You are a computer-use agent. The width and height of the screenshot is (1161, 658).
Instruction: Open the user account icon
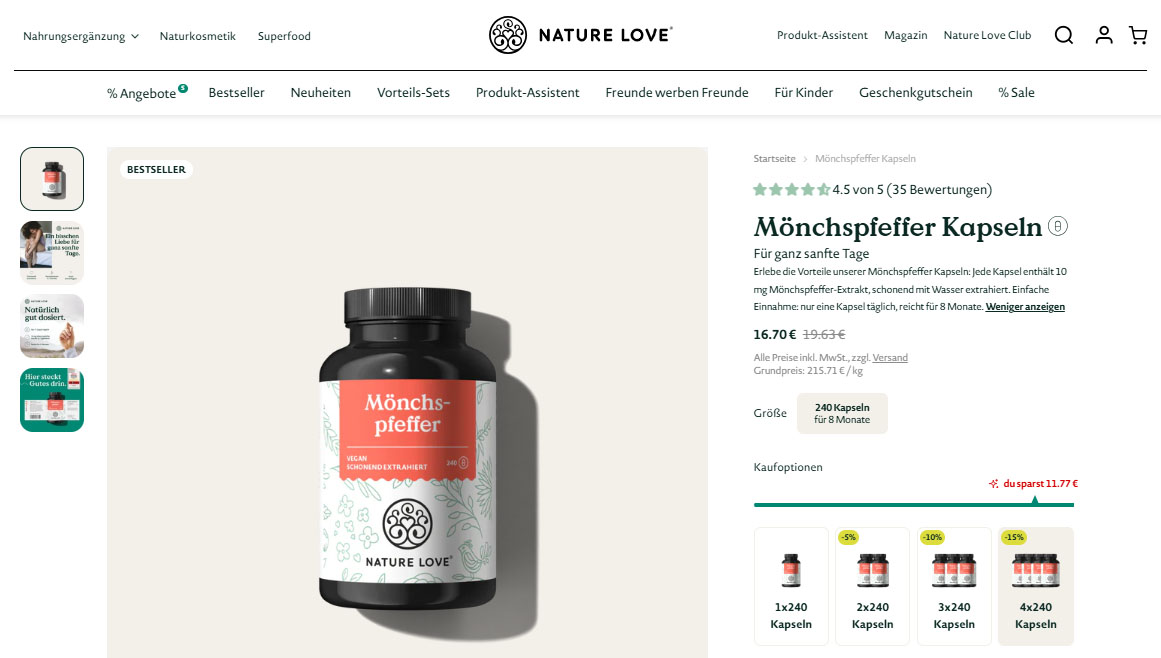(1103, 35)
